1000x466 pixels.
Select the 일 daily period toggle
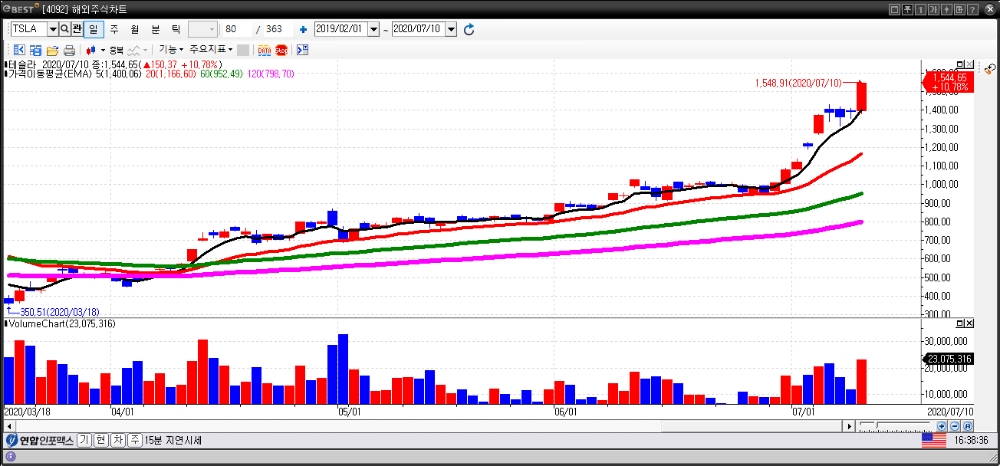(93, 29)
